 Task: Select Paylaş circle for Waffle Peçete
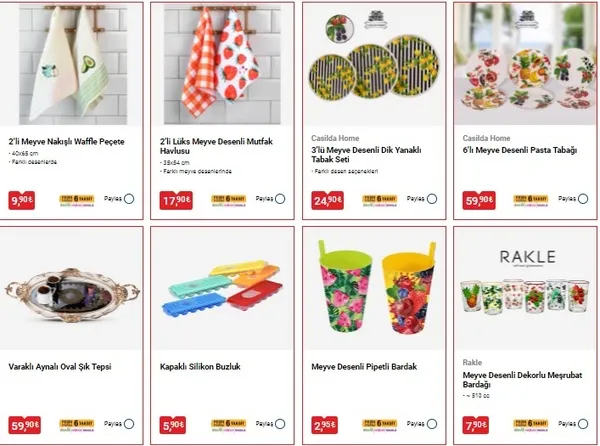pyautogui.click(x=129, y=199)
